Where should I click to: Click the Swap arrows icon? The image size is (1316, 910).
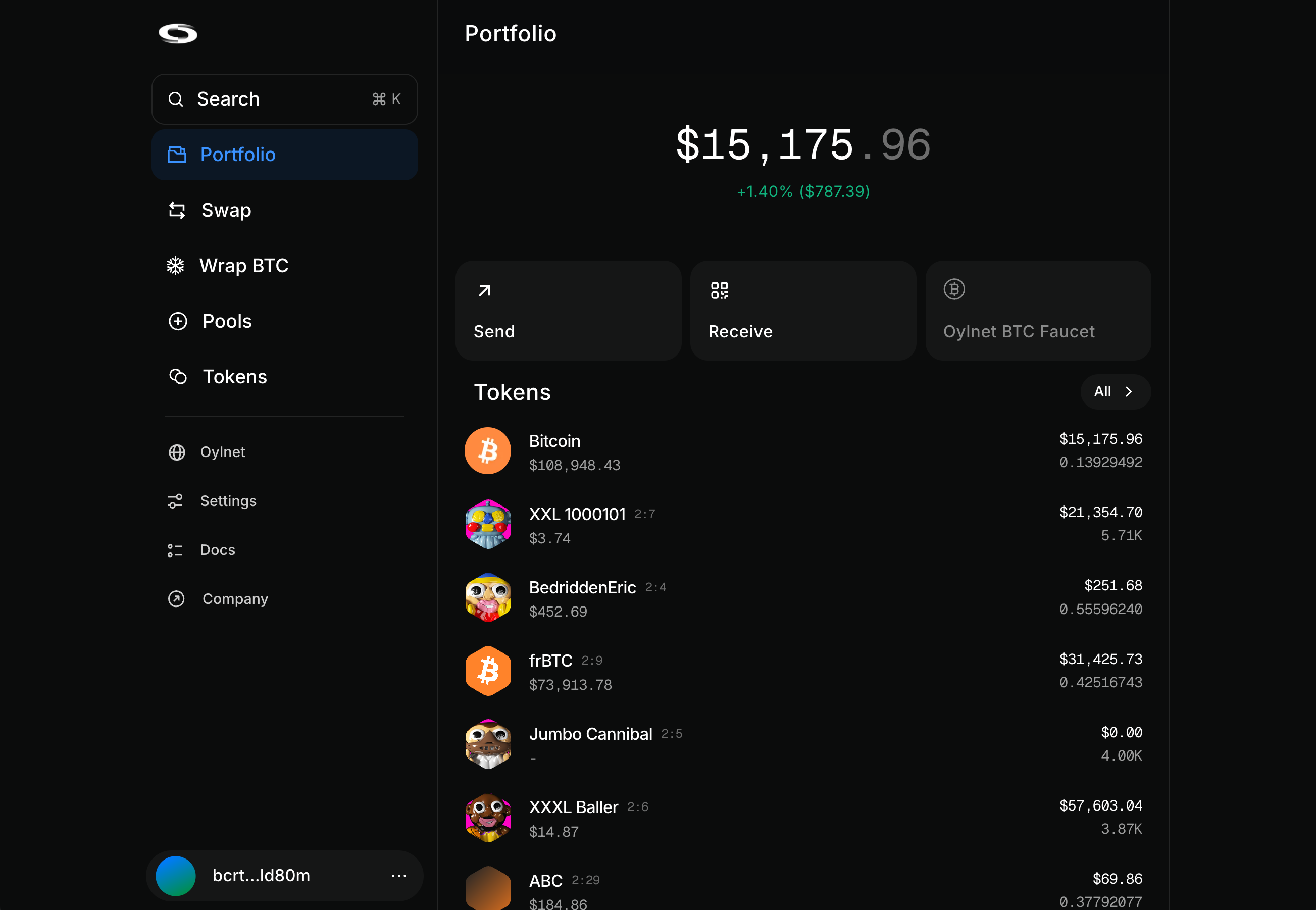(x=177, y=211)
